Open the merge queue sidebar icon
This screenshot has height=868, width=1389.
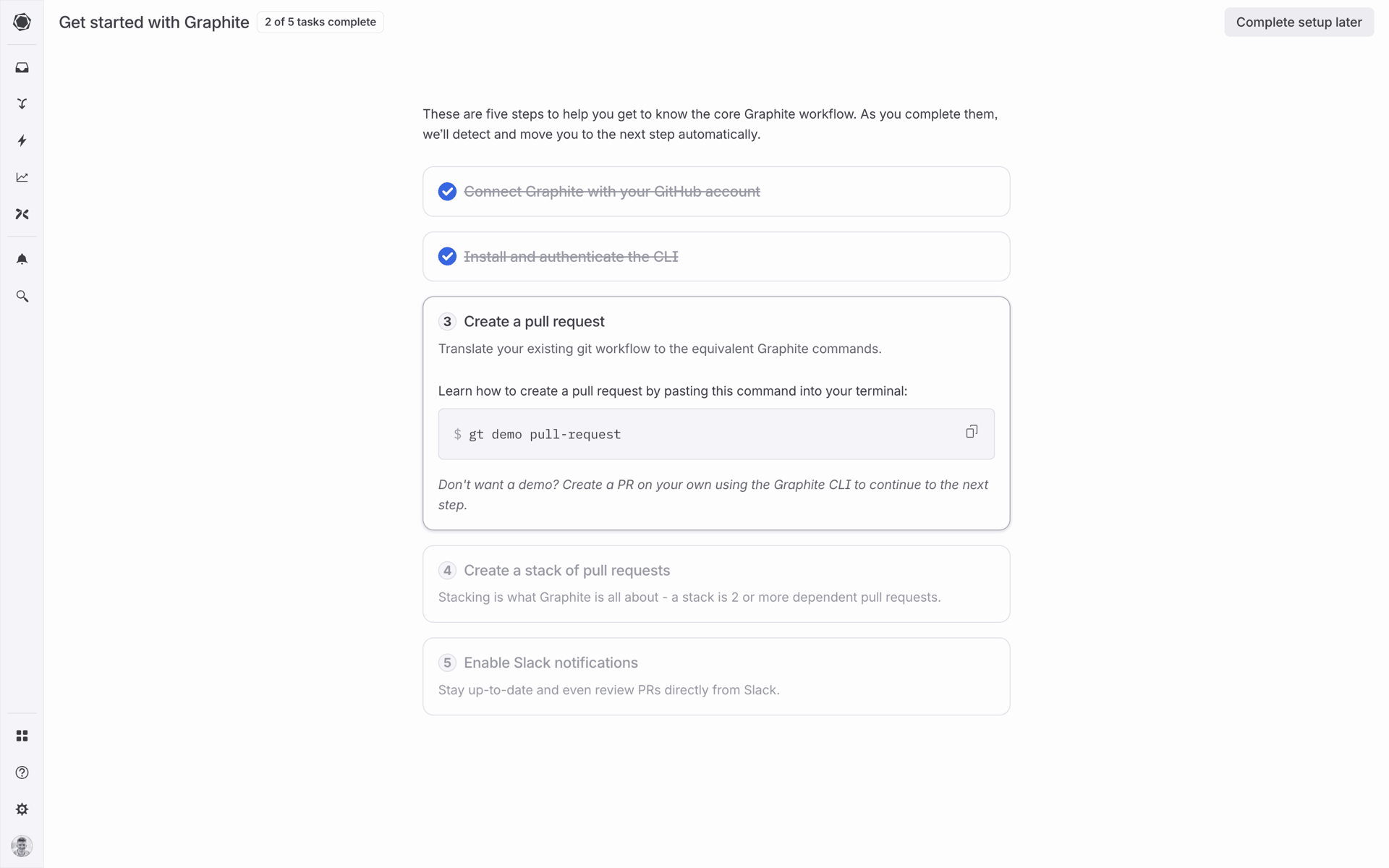pos(22,104)
